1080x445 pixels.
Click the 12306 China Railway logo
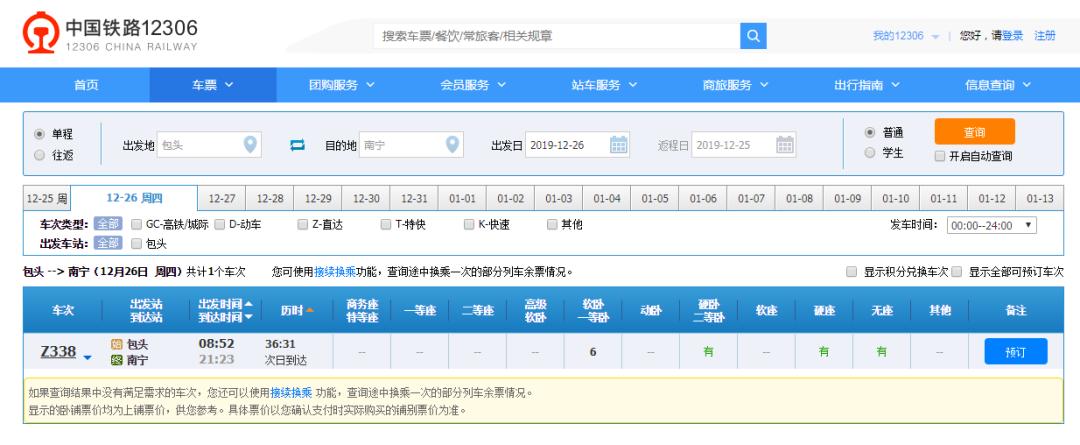pos(110,32)
